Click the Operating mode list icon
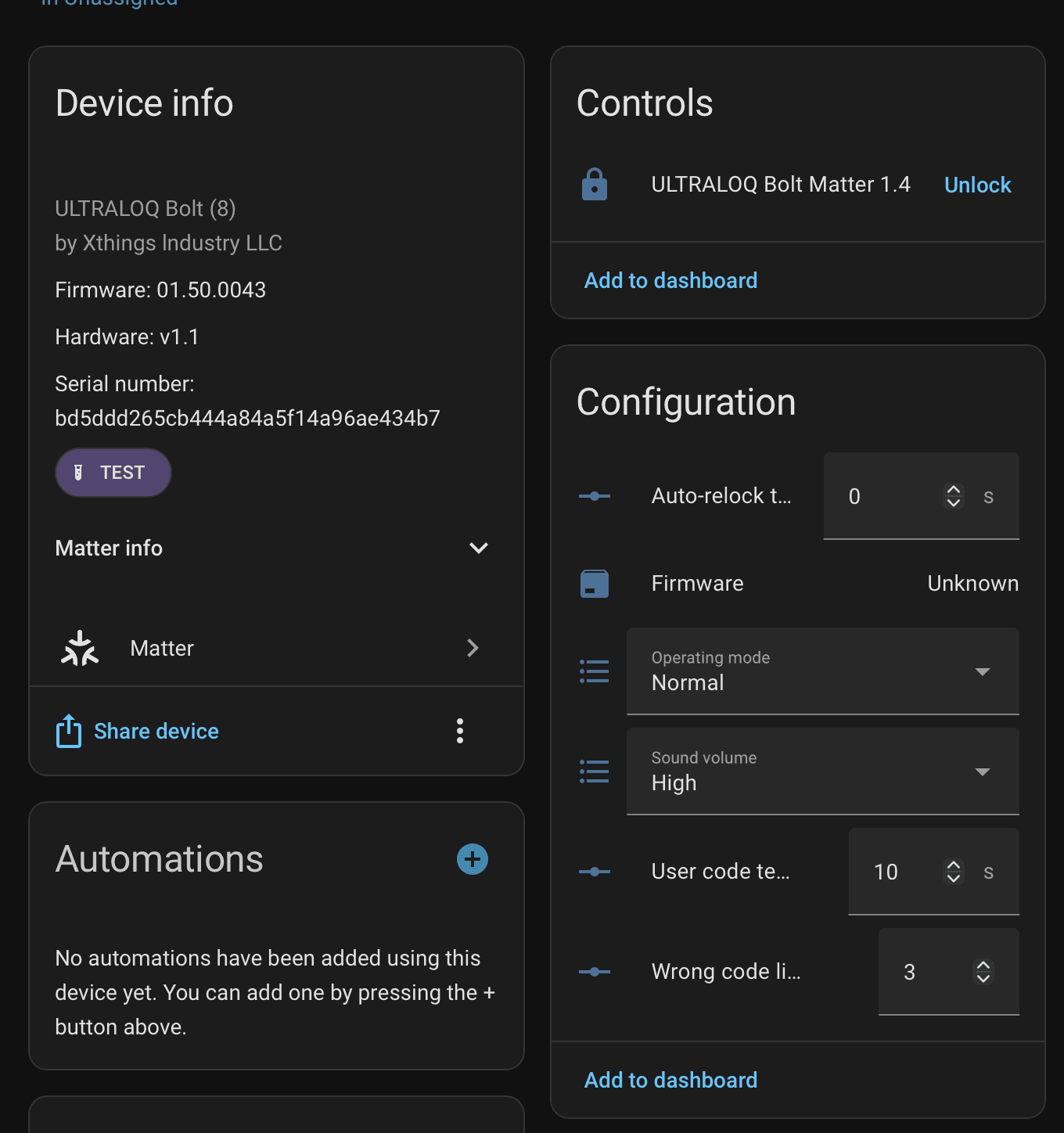 [594, 671]
